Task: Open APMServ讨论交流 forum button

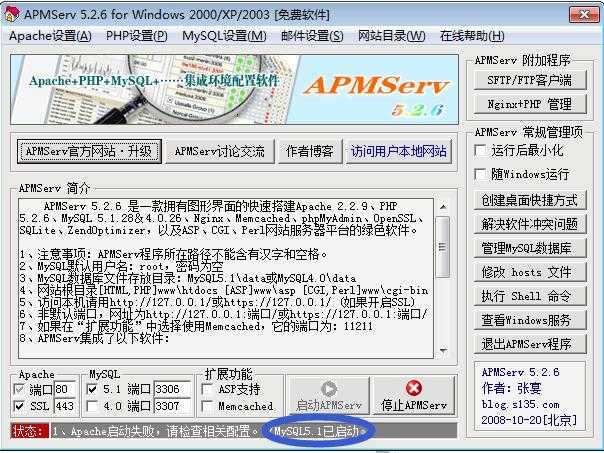Action: (x=220, y=151)
